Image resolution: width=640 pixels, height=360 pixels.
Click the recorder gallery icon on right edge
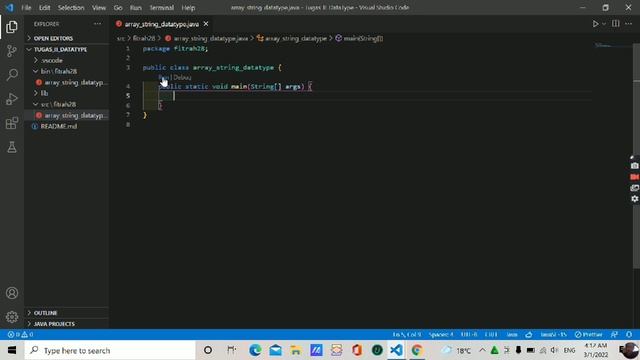tap(634, 188)
